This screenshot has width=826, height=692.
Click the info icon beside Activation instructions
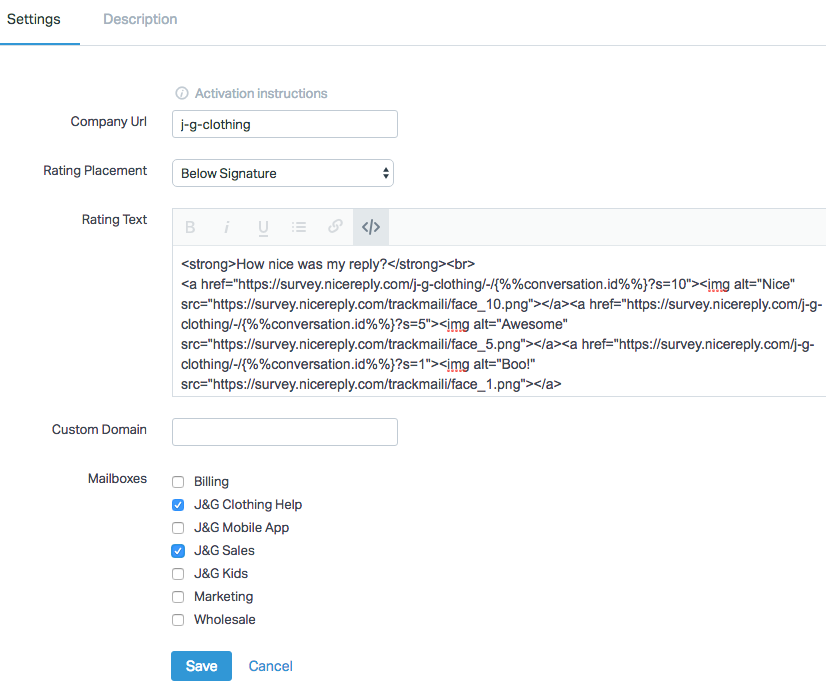[x=182, y=94]
